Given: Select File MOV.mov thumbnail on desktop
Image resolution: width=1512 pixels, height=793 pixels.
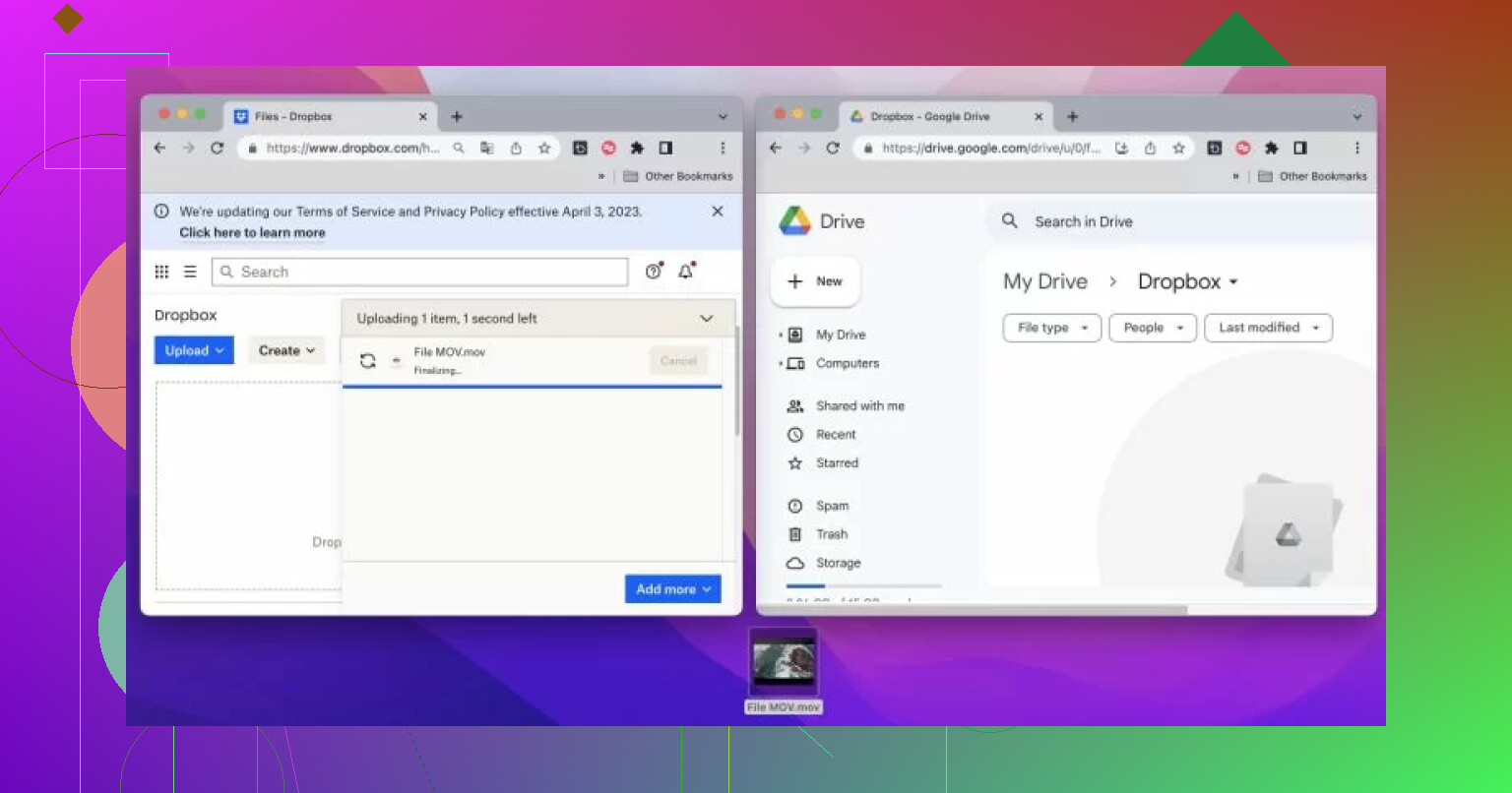Looking at the screenshot, I should pos(784,661).
